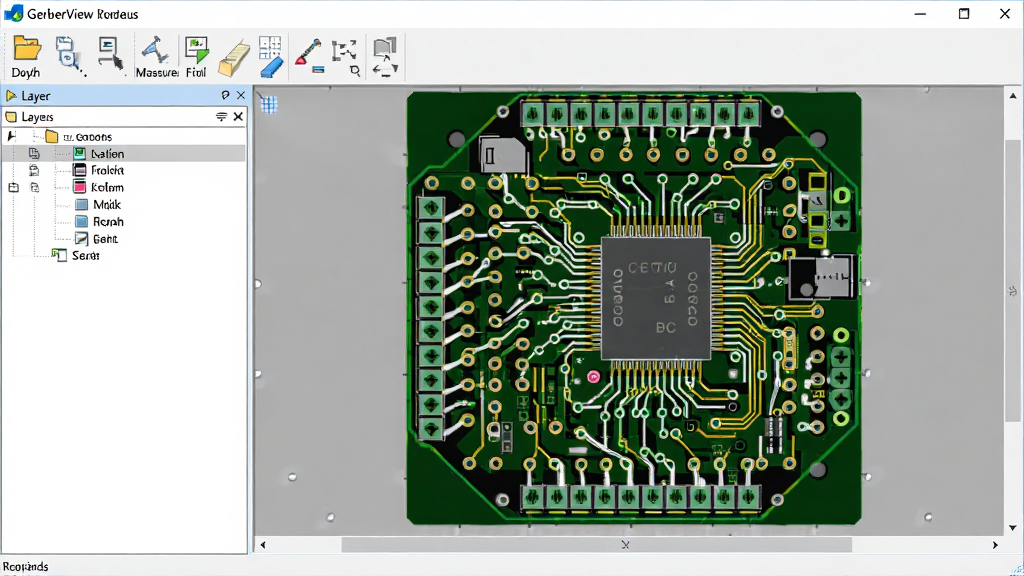Image resolution: width=1024 pixels, height=576 pixels.
Task: Click the status bar text
Action: [x=25, y=566]
